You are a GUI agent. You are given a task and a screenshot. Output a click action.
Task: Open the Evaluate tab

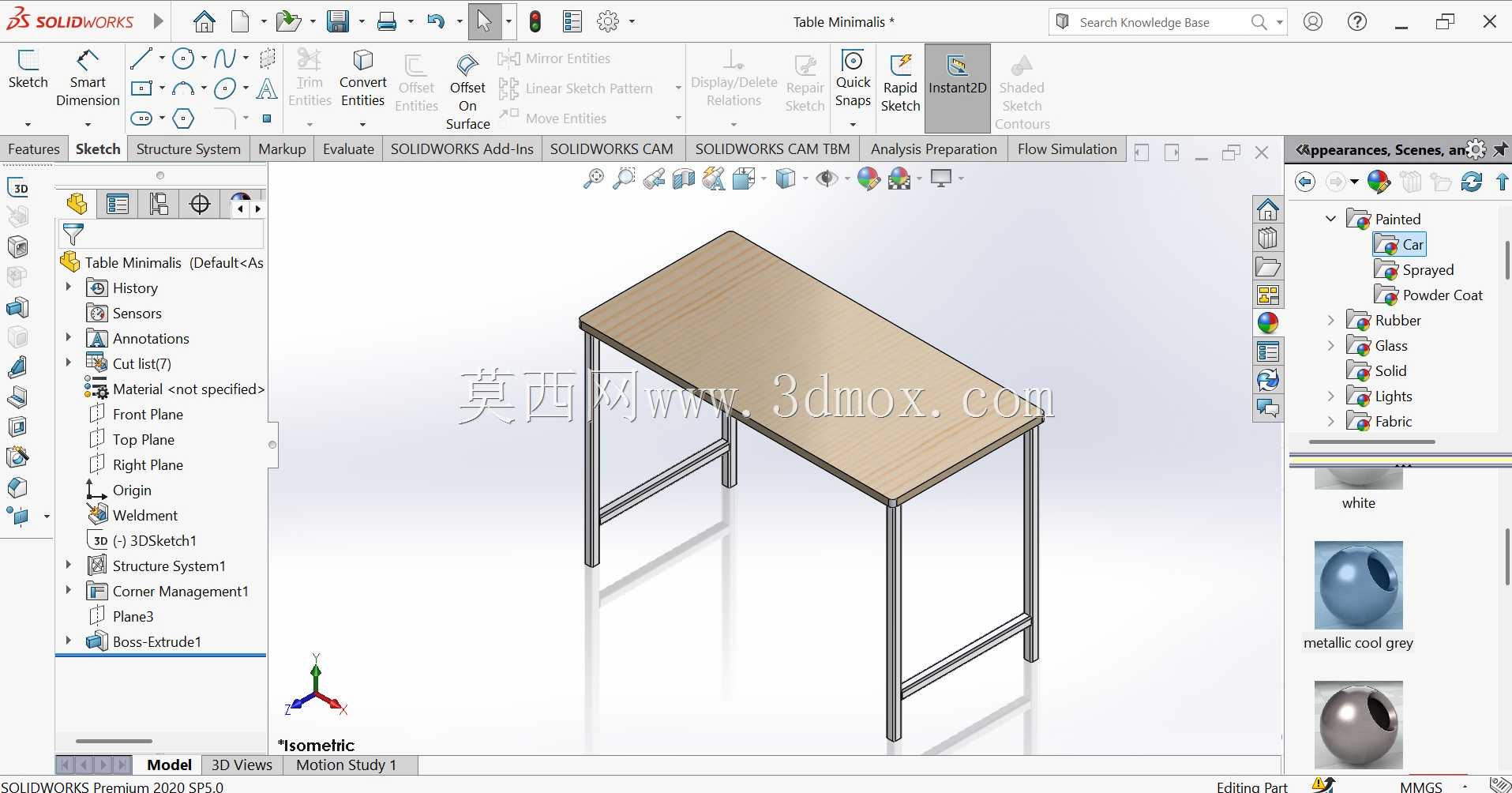point(348,149)
